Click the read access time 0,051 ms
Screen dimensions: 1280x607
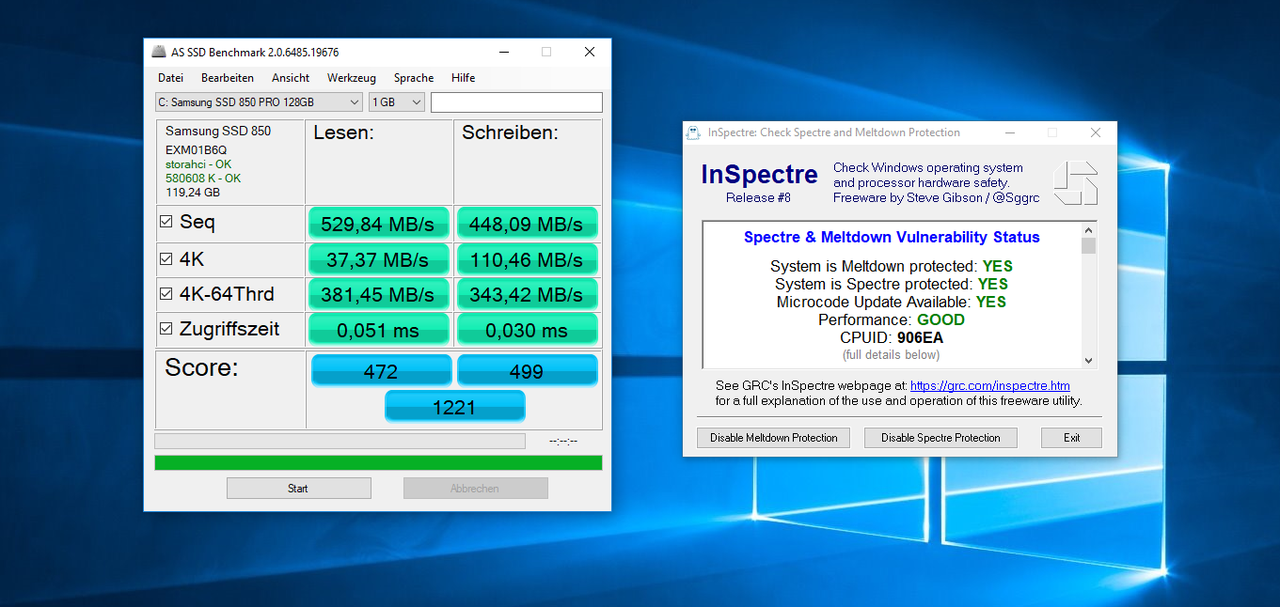pyautogui.click(x=380, y=330)
